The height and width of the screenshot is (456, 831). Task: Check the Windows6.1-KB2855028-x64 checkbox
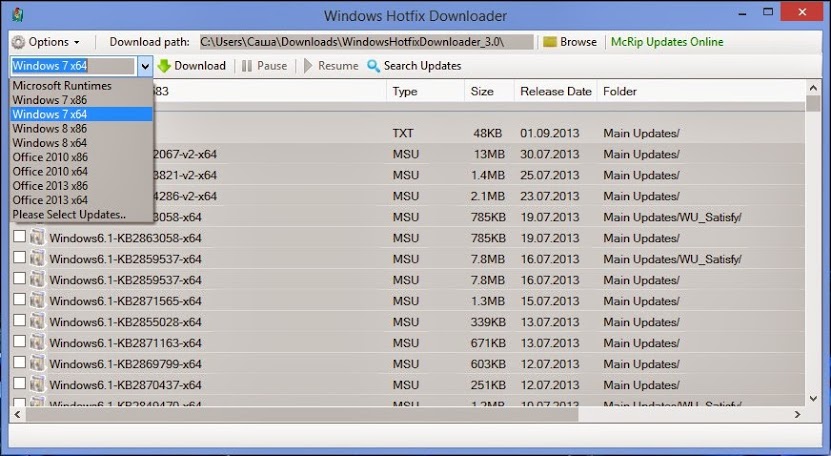coord(20,320)
